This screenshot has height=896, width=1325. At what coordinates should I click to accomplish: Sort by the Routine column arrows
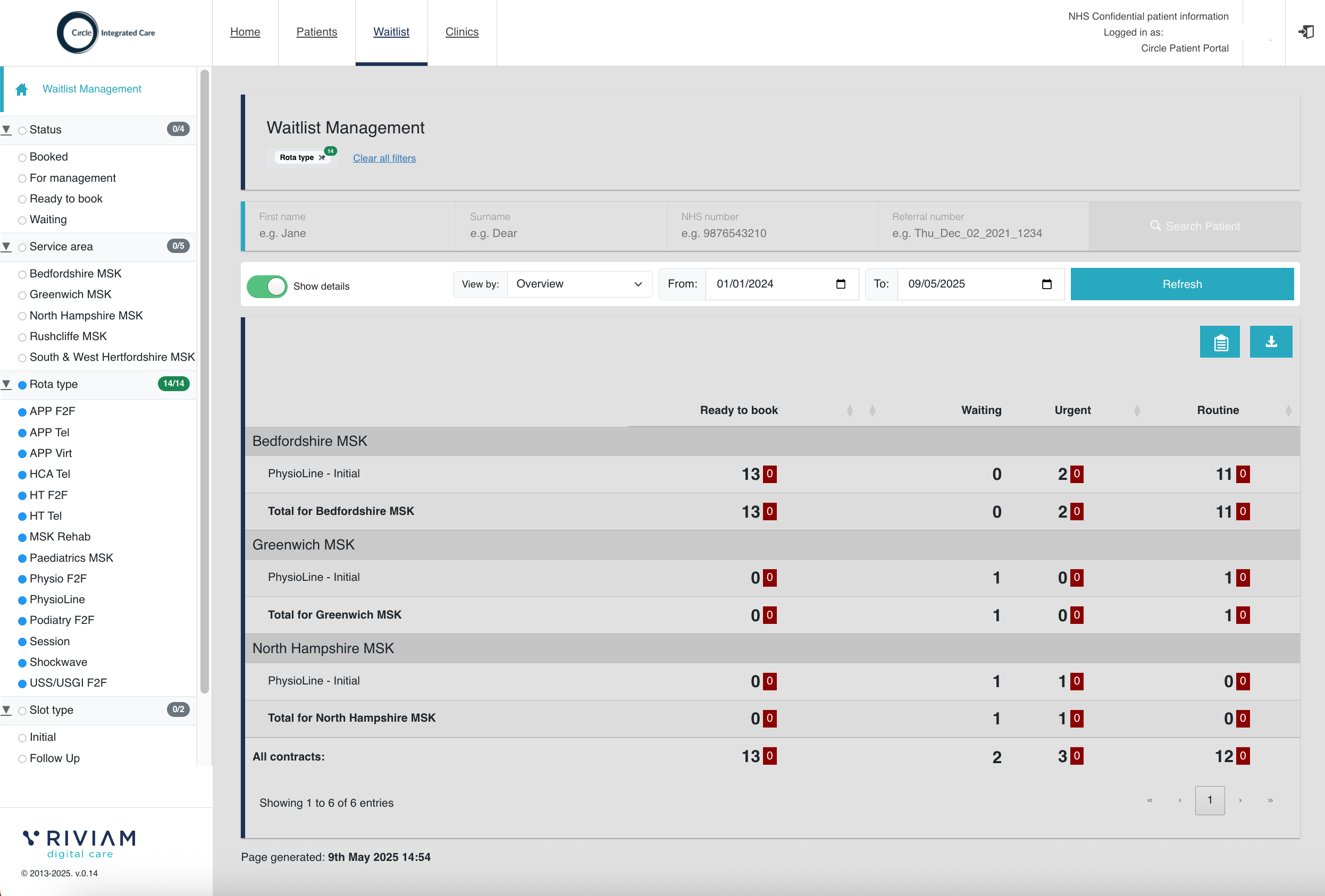coord(1288,410)
